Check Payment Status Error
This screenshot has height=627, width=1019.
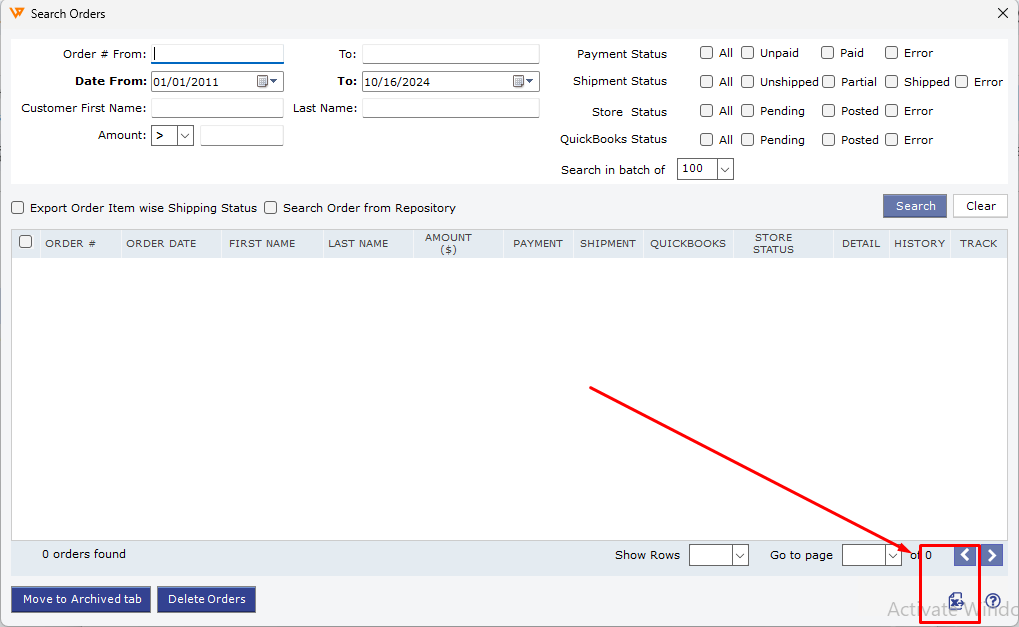[x=892, y=53]
